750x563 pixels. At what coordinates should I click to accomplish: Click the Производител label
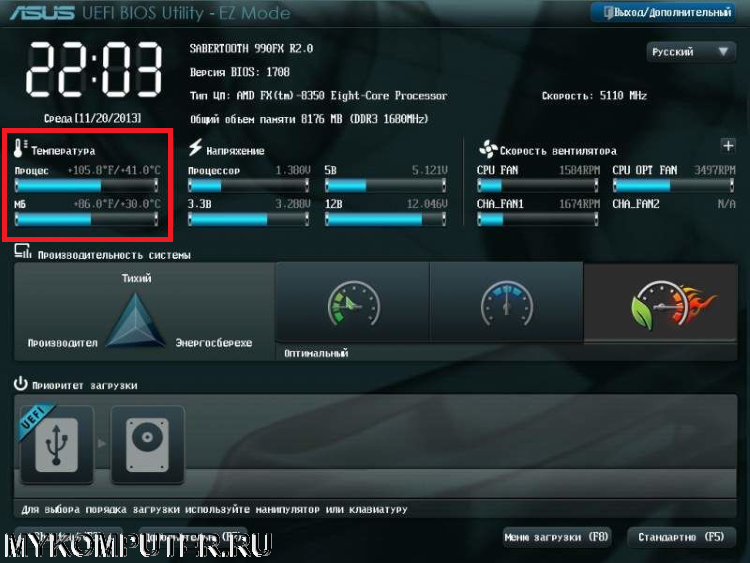click(63, 342)
